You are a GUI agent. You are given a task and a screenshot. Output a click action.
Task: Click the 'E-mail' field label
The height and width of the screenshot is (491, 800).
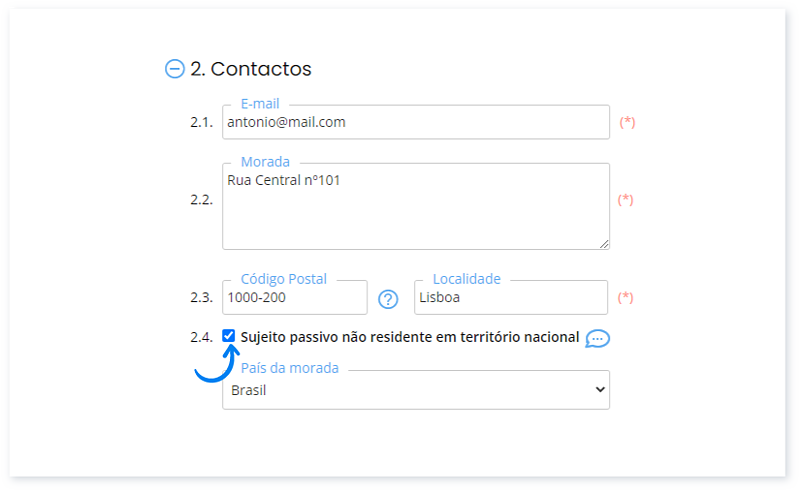[260, 103]
